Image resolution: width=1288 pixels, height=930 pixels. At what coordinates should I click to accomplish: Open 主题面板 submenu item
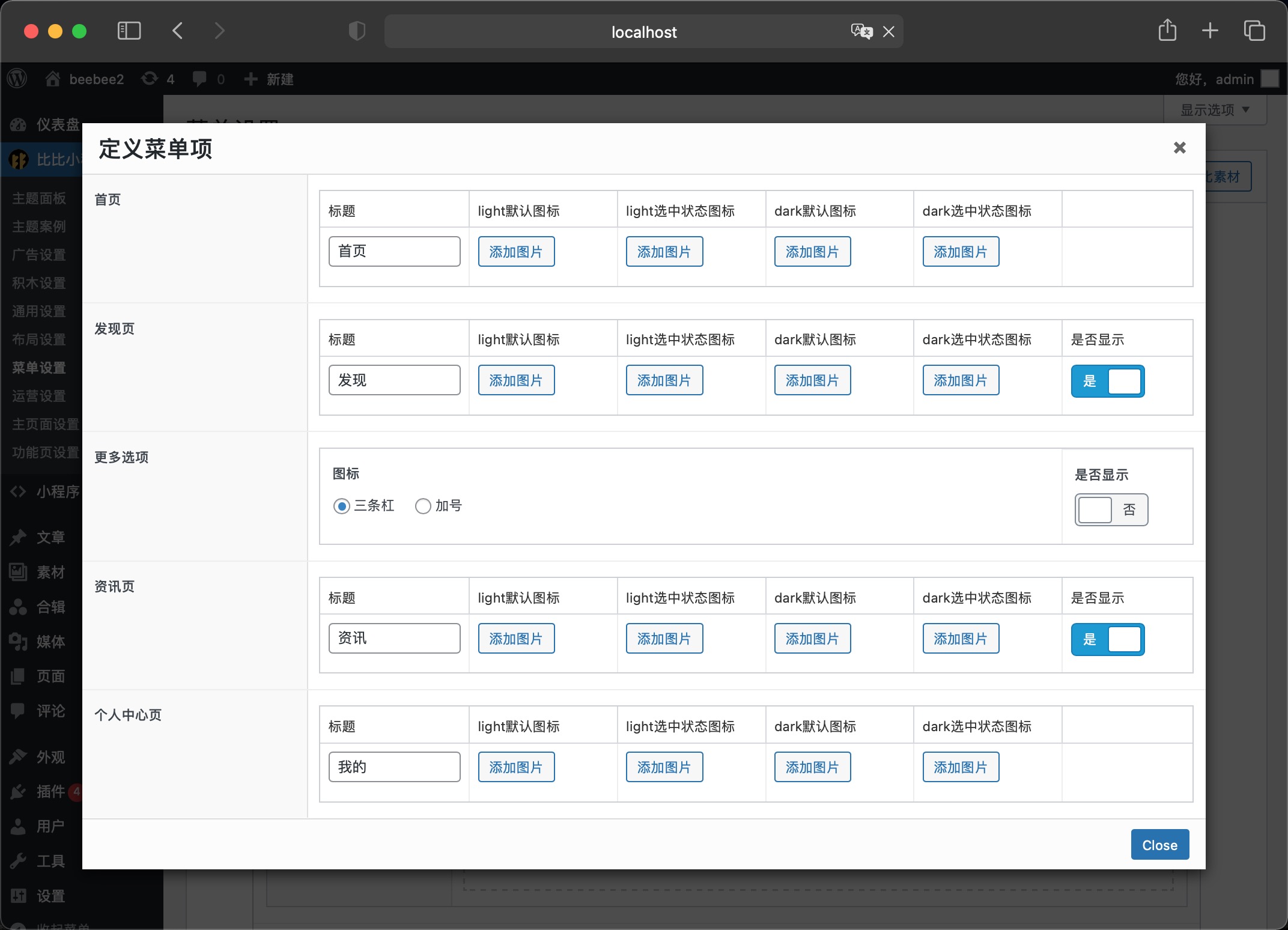point(39,198)
